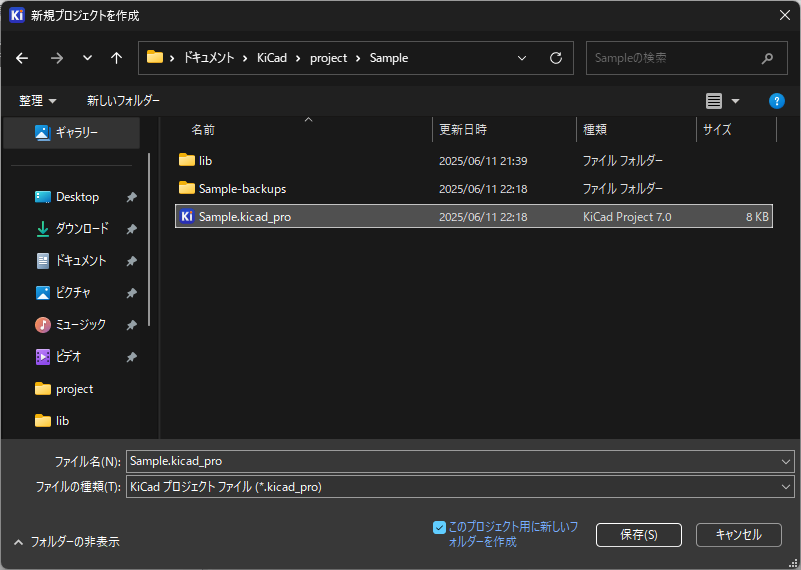Open the view options dropdown

click(735, 101)
